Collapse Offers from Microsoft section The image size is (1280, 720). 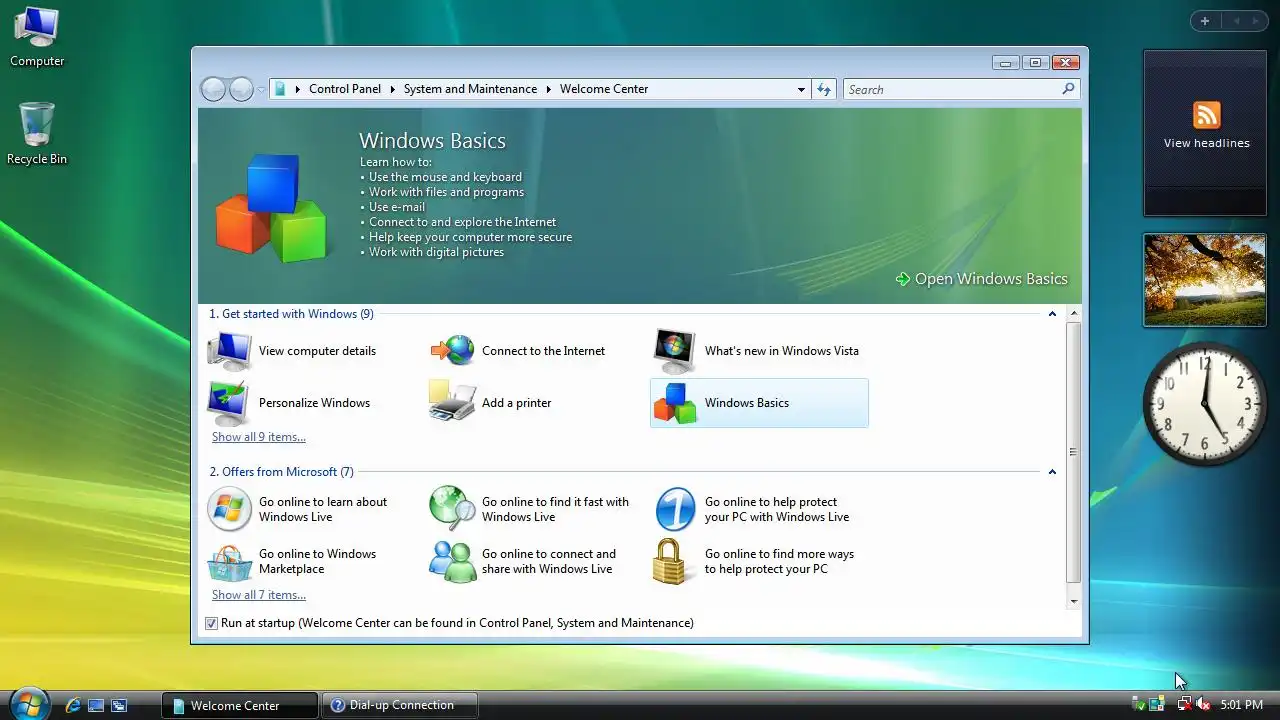click(1052, 472)
